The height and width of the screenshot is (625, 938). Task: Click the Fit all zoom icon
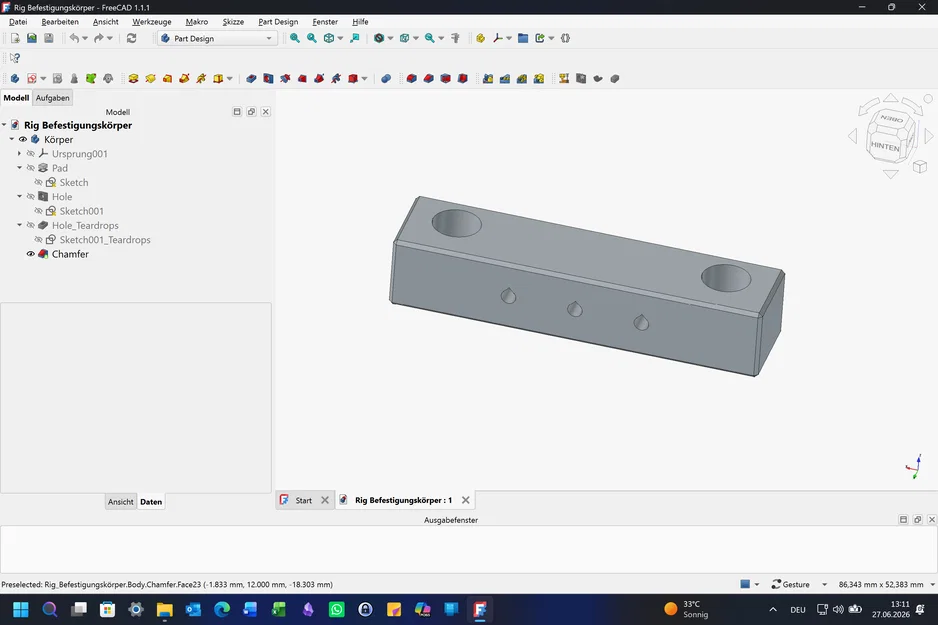tap(295, 38)
